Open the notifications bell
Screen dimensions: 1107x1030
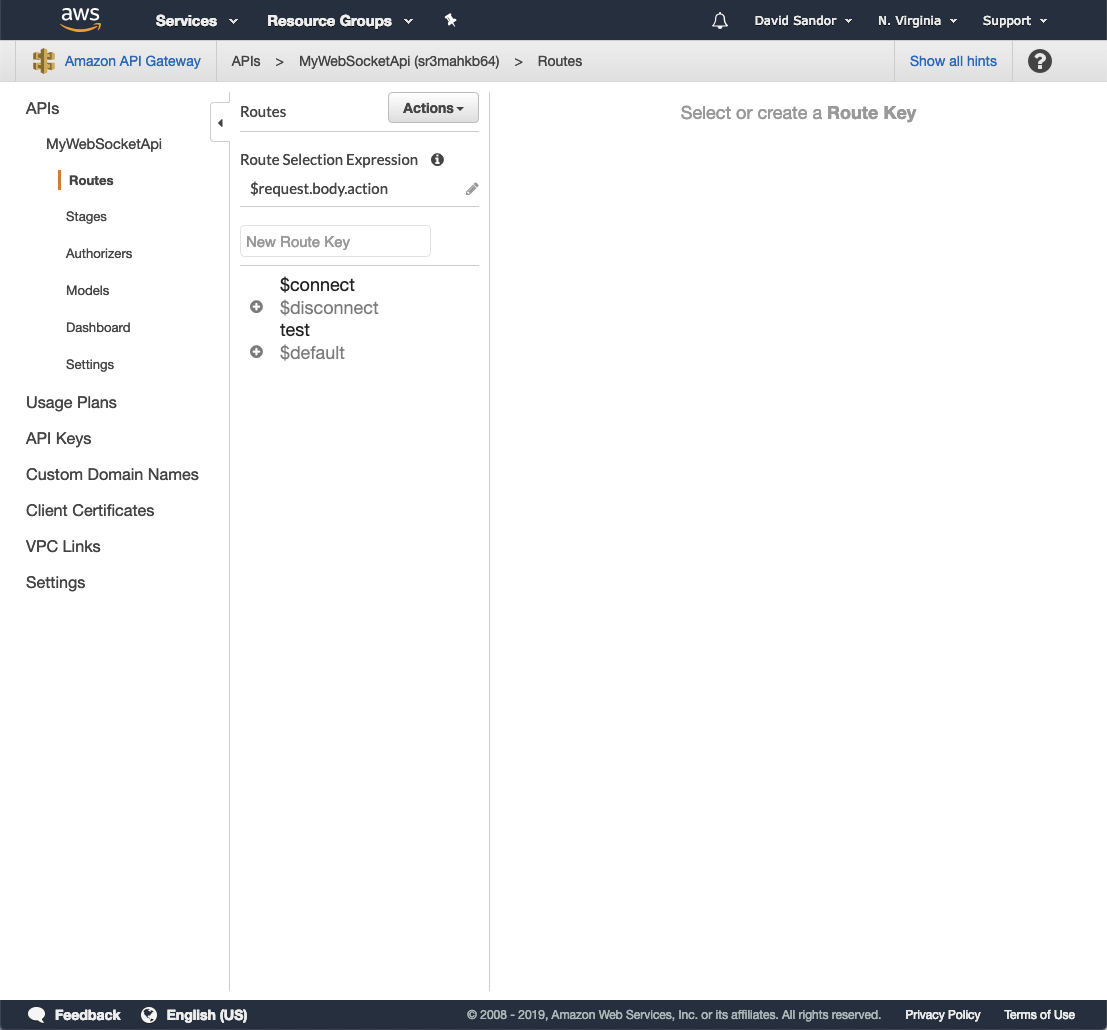(x=719, y=20)
